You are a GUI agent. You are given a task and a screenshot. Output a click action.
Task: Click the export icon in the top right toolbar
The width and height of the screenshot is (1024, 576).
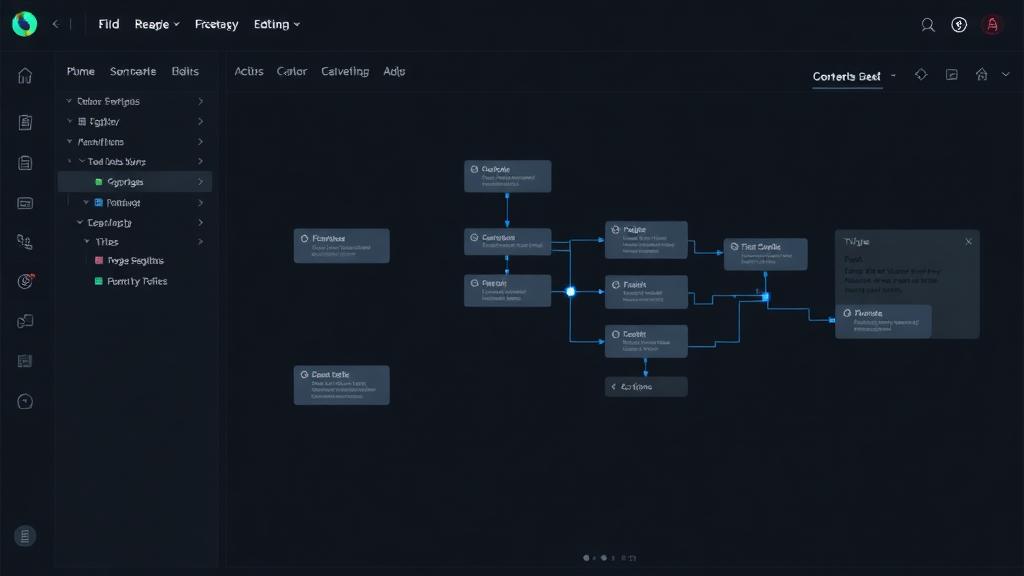coord(951,74)
